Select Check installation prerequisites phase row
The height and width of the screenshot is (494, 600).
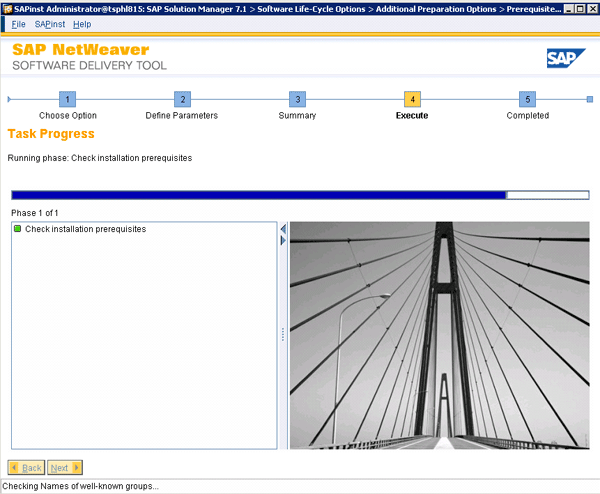pos(144,229)
